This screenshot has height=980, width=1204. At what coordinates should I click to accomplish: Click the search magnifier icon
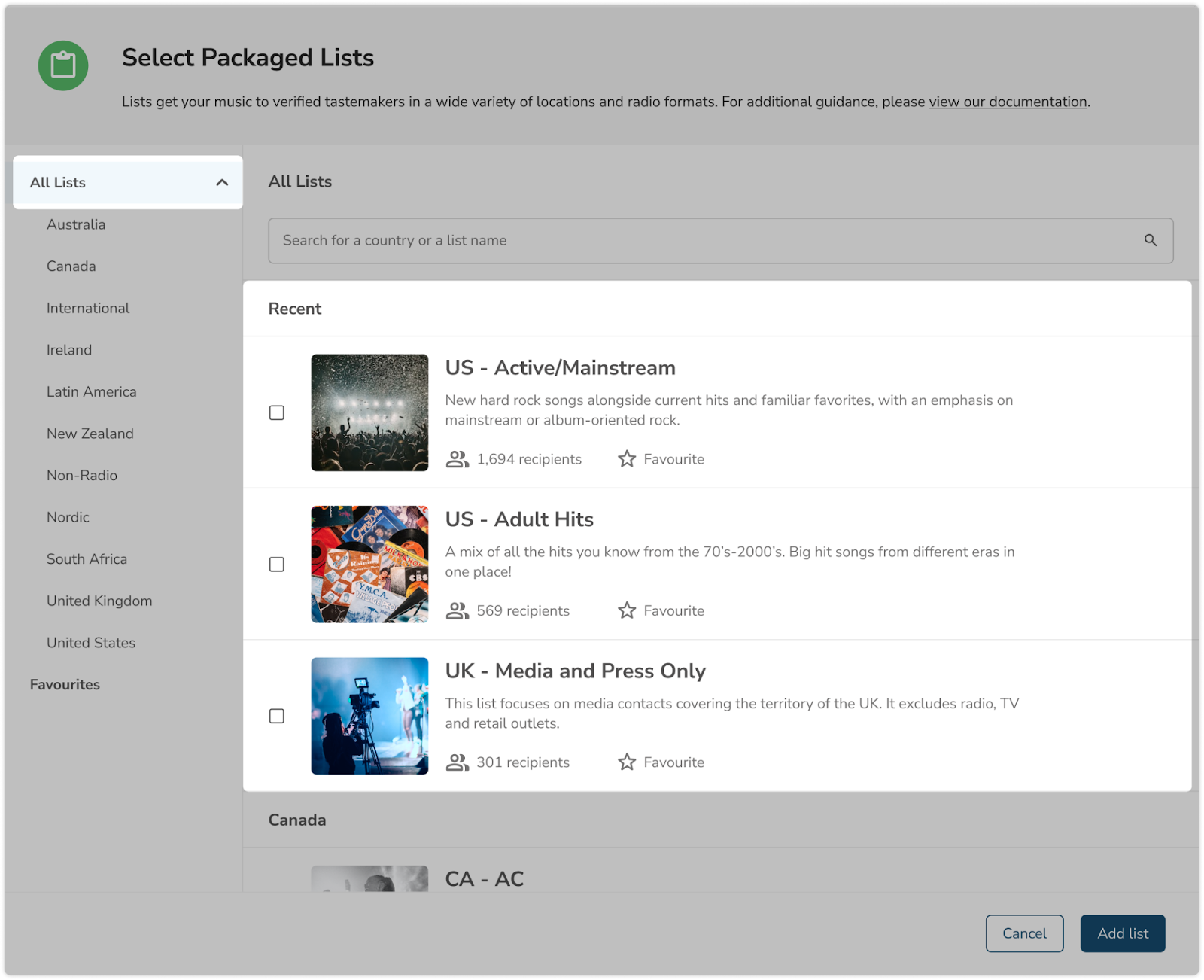click(1150, 240)
